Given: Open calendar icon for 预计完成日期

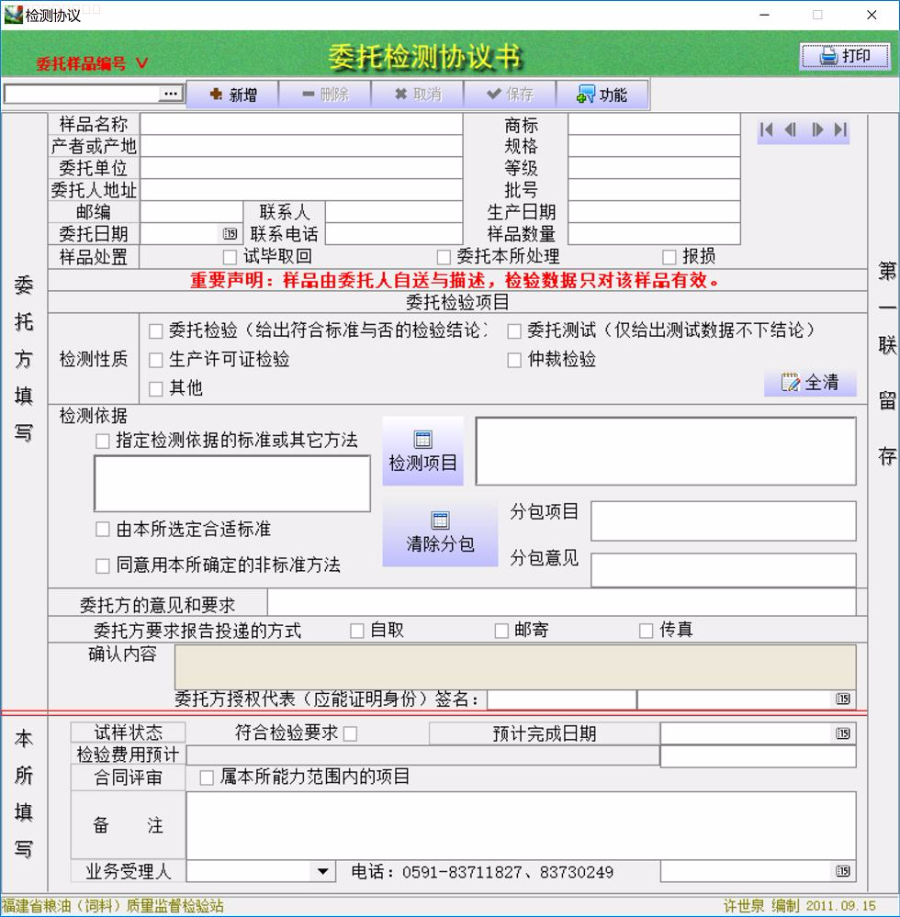Looking at the screenshot, I should coord(843,733).
